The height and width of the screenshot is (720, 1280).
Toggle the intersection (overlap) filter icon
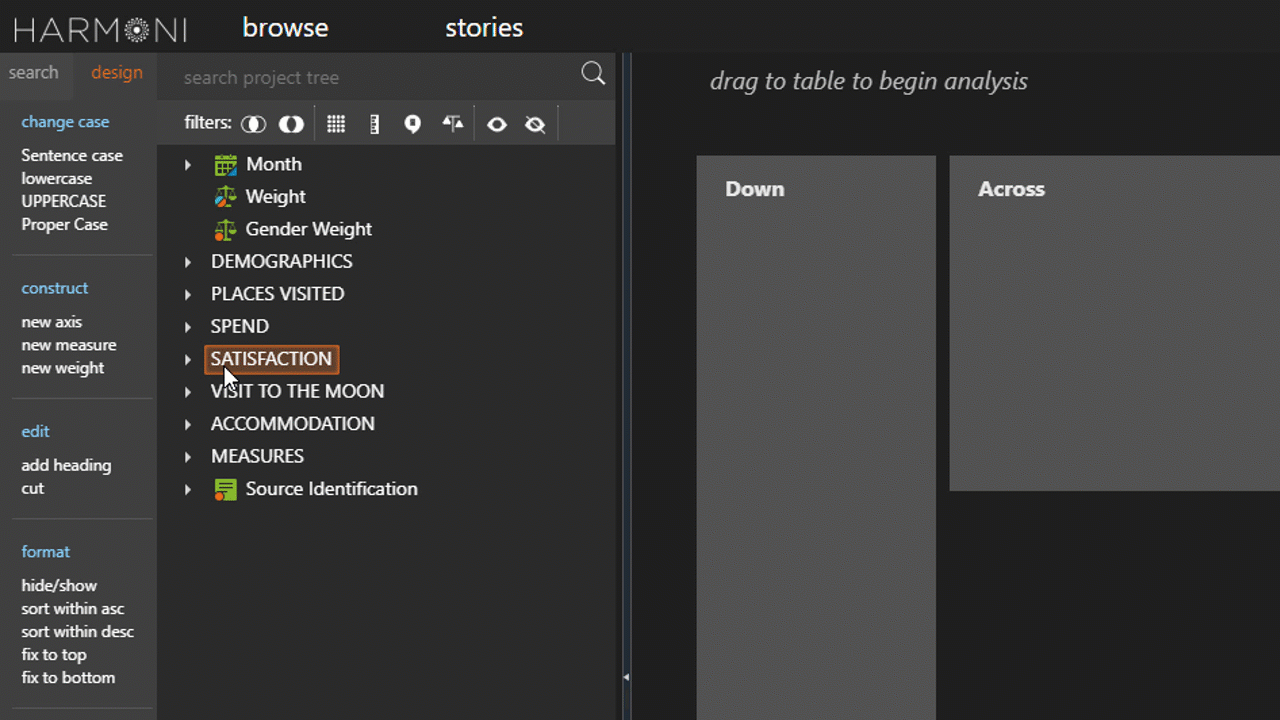(x=253, y=124)
